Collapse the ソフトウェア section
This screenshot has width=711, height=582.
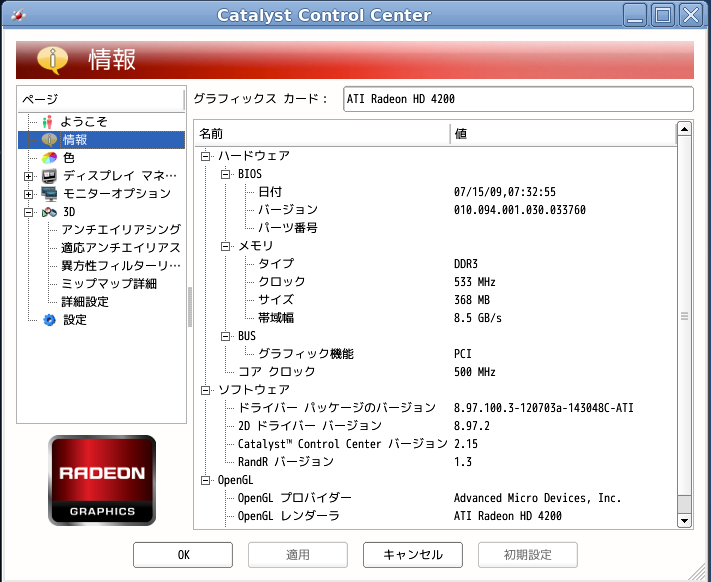[x=206, y=390]
